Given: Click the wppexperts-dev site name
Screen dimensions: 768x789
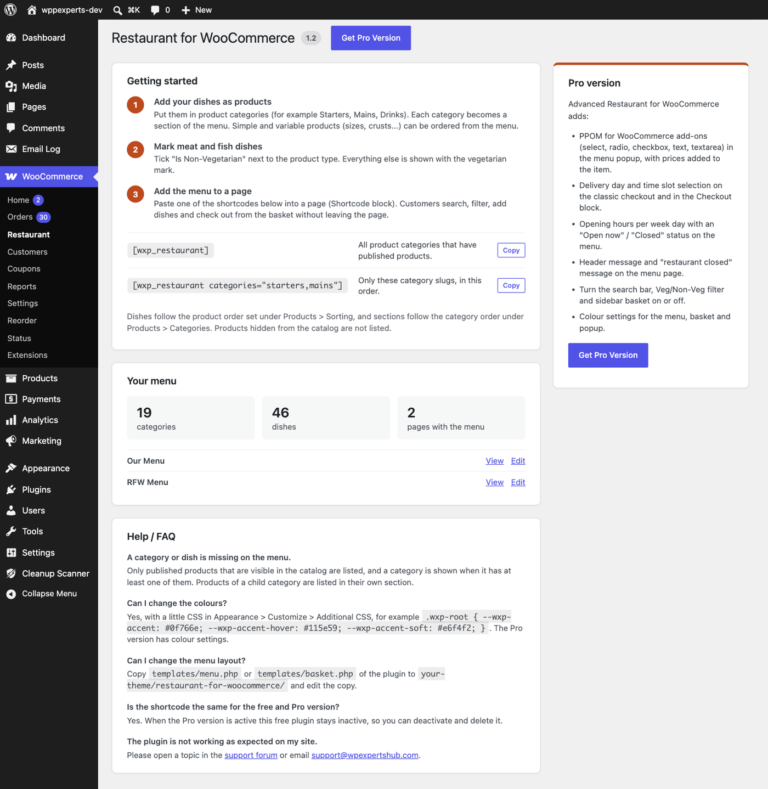Looking at the screenshot, I should 71,10.
